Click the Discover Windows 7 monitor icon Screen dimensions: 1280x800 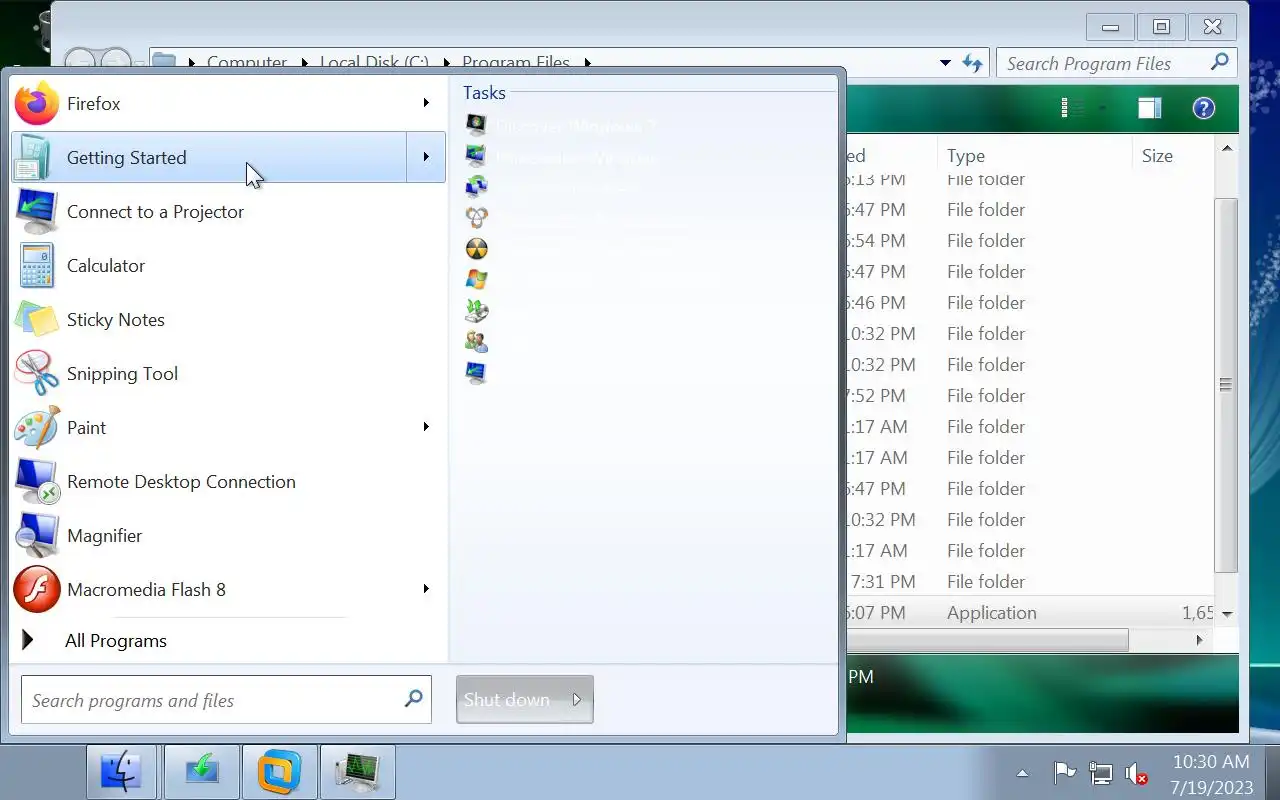click(477, 125)
